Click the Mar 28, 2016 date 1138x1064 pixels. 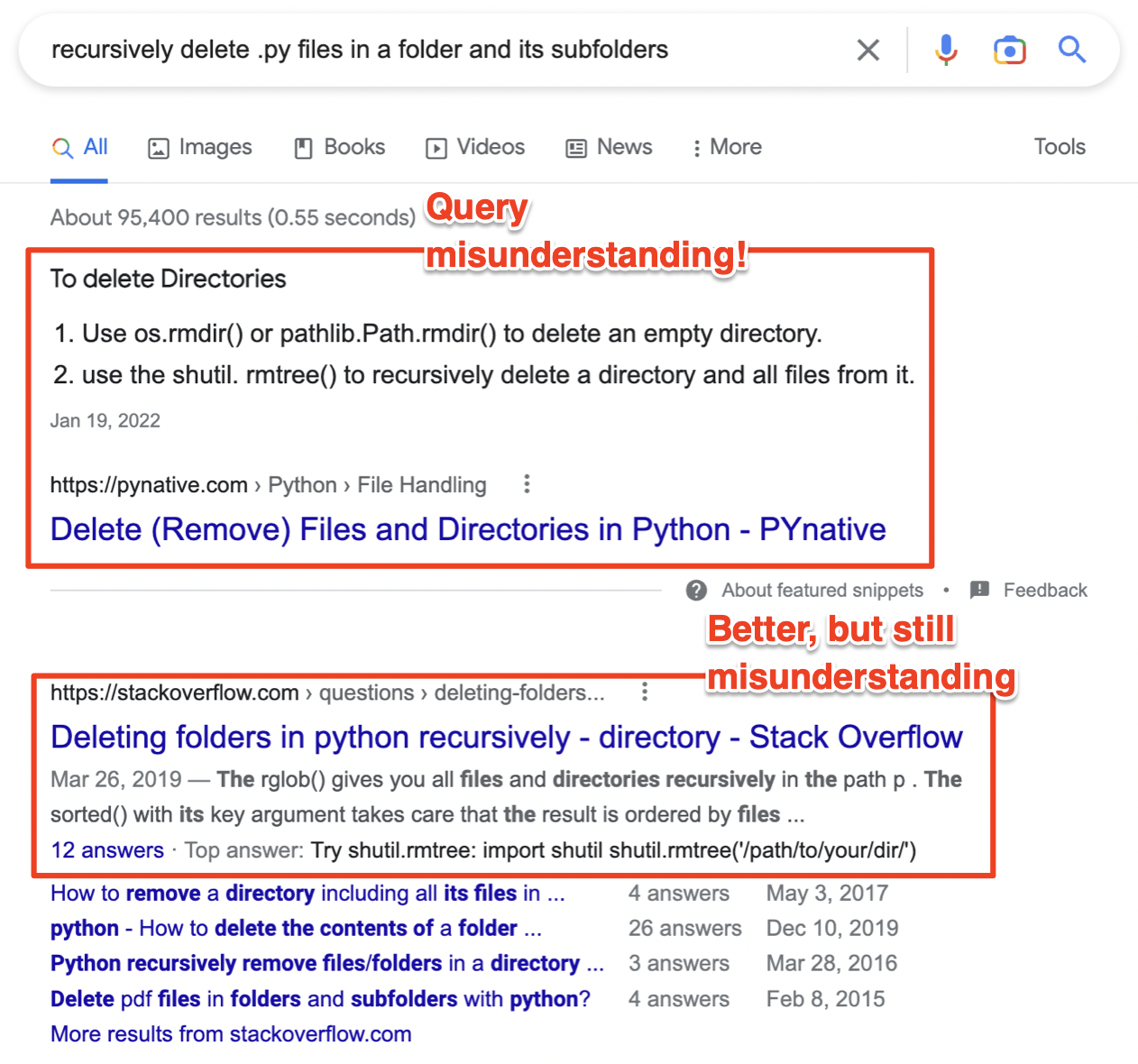[x=831, y=964]
